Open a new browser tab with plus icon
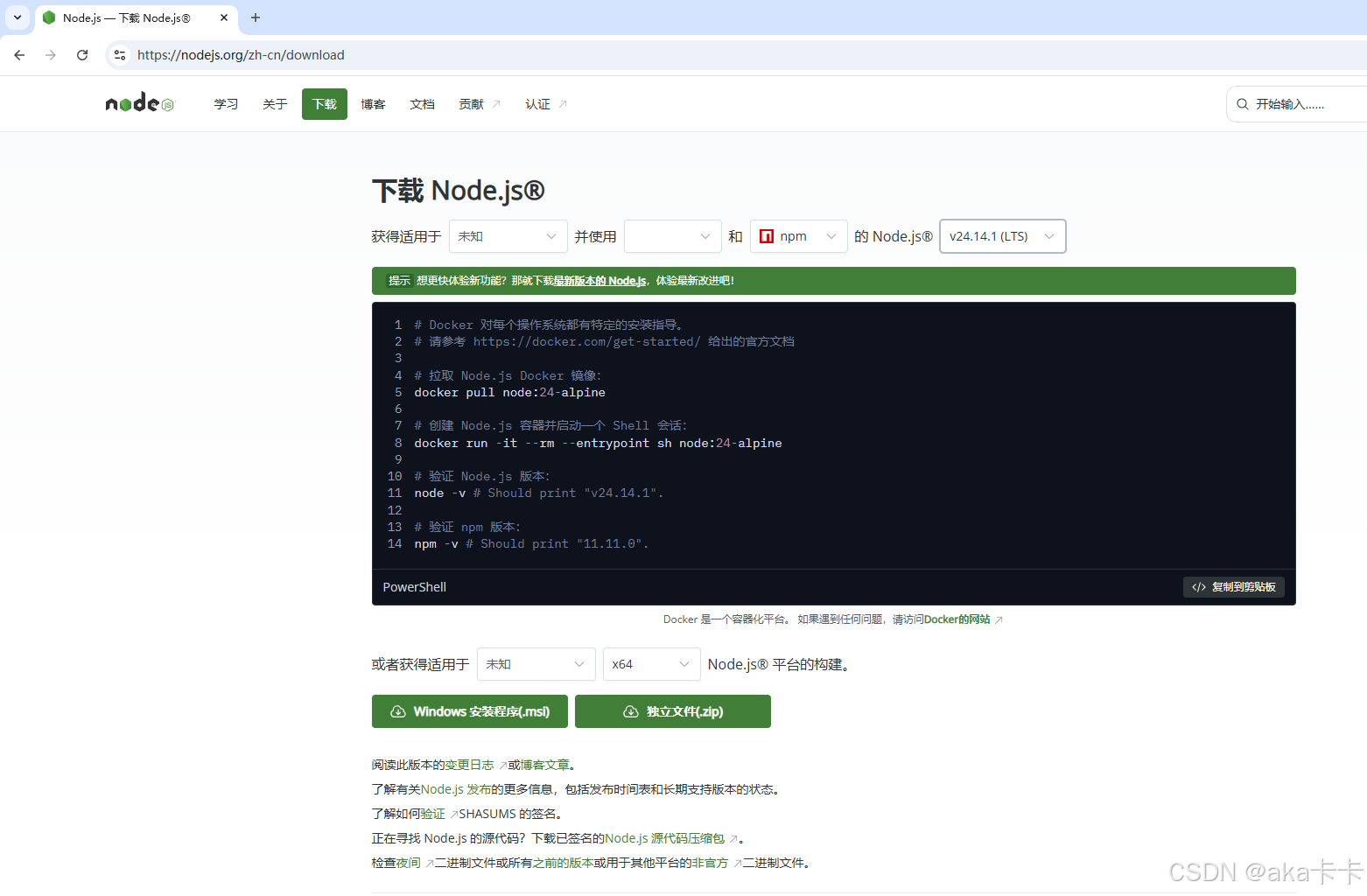The height and width of the screenshot is (896, 1367). [256, 17]
